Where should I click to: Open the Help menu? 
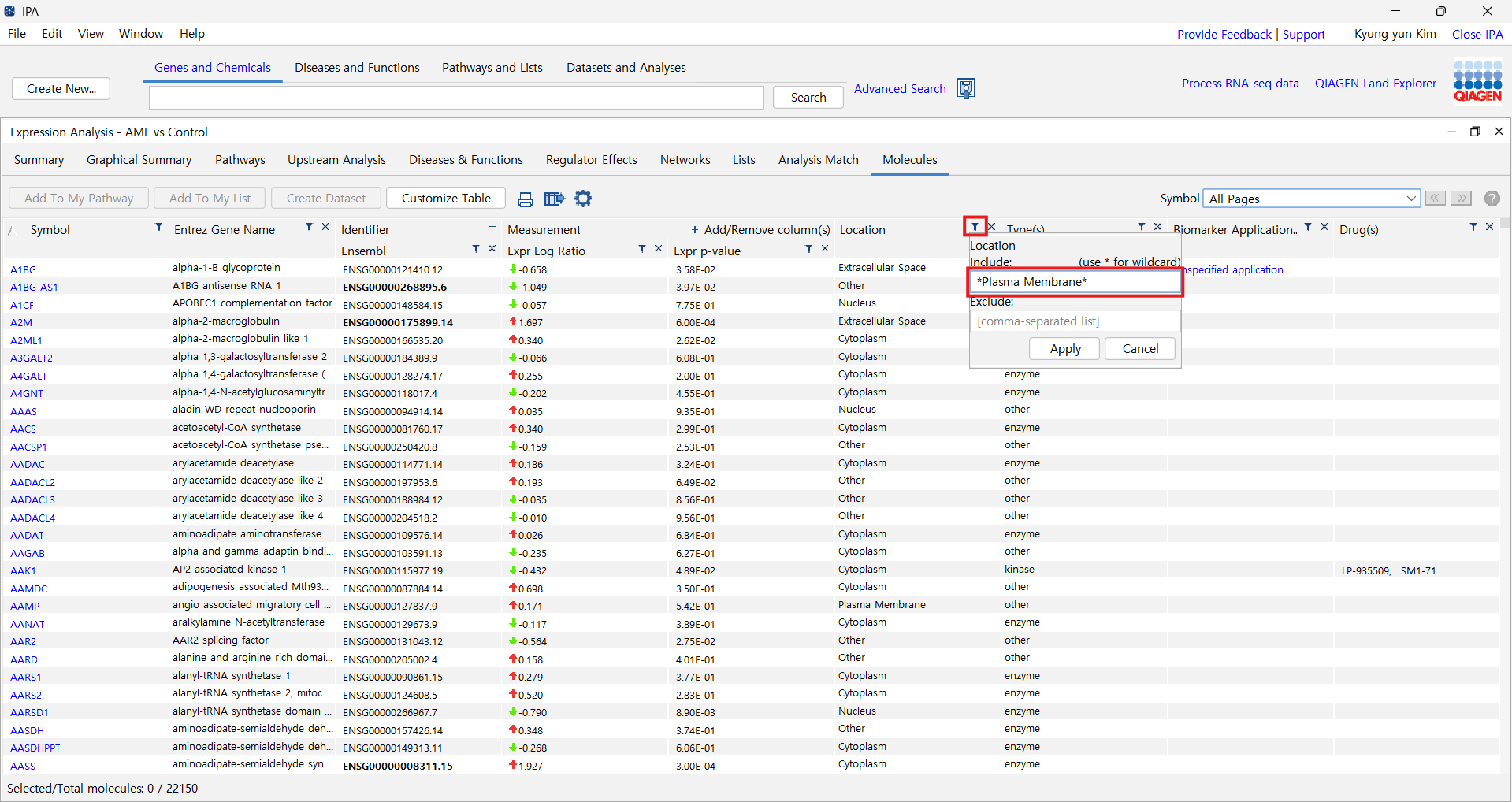click(x=191, y=33)
